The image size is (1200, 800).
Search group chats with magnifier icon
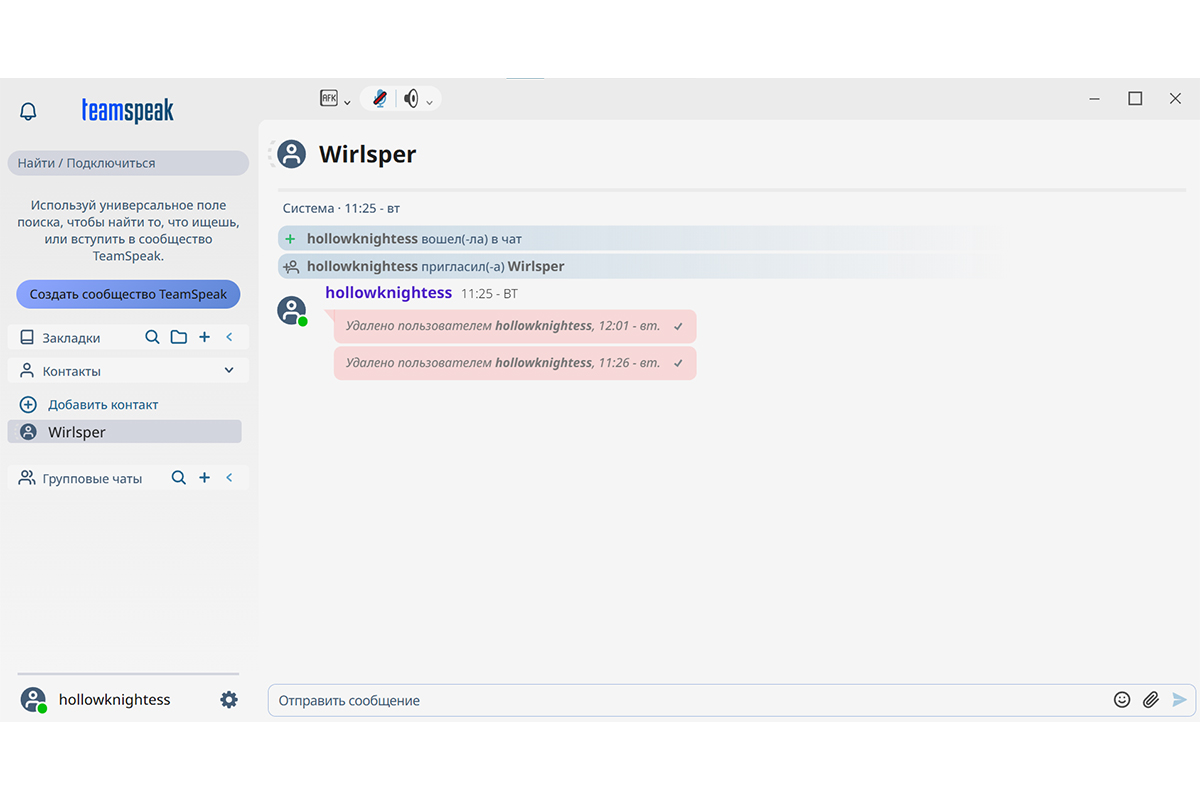[x=178, y=477]
